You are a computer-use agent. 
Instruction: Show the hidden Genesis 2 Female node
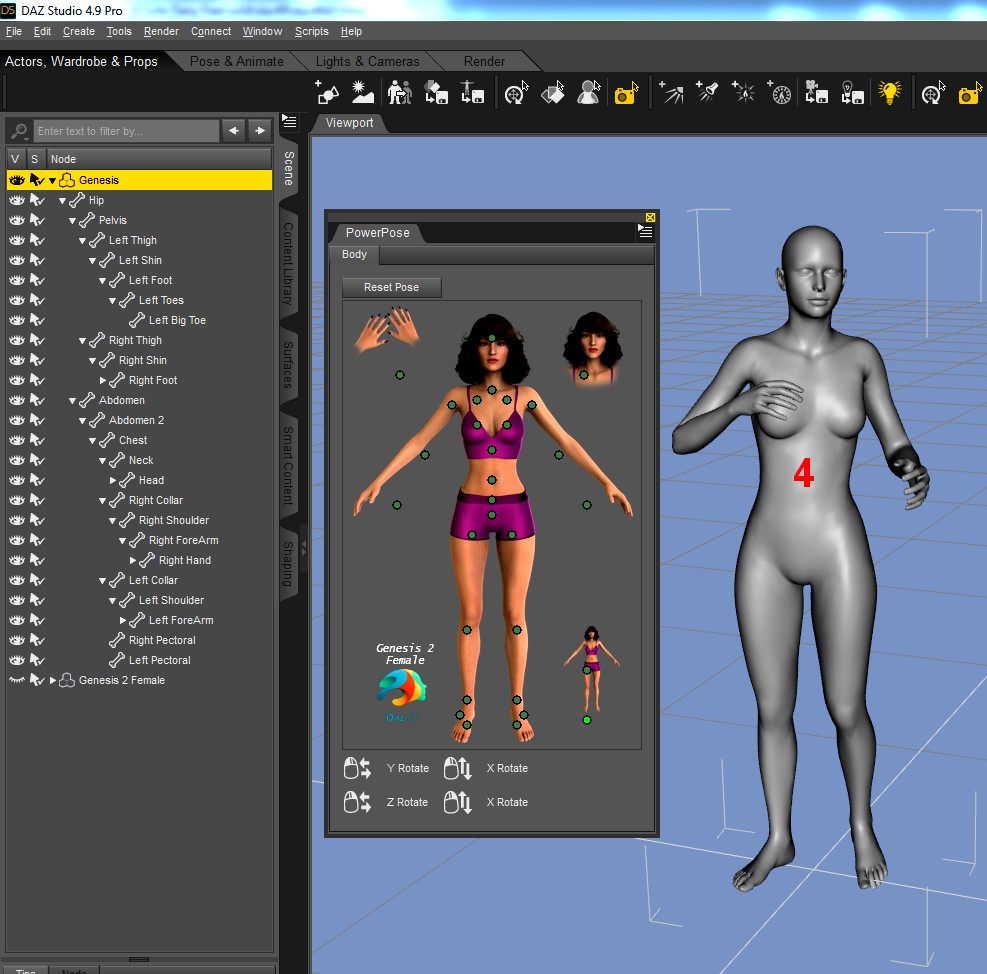[17, 680]
